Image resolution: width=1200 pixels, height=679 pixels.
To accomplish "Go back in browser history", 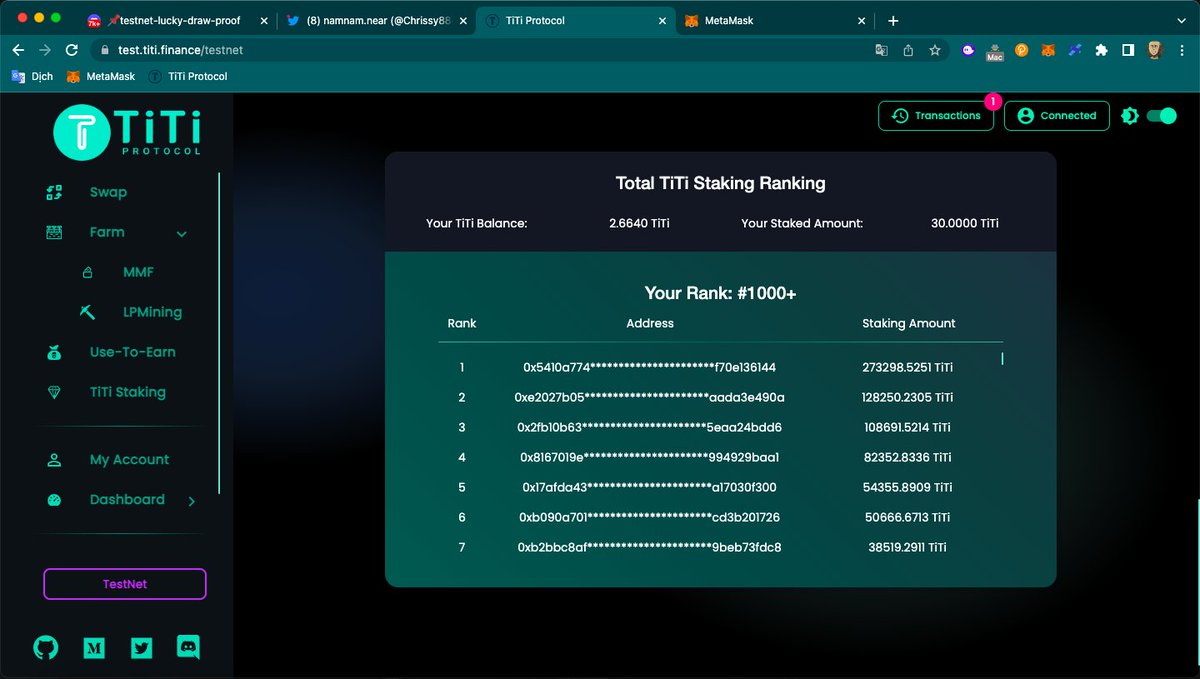I will (18, 50).
